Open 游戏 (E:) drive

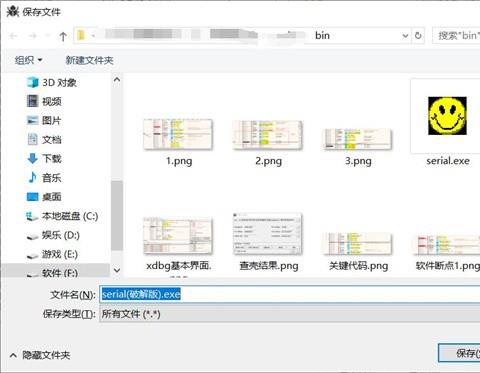[52, 254]
